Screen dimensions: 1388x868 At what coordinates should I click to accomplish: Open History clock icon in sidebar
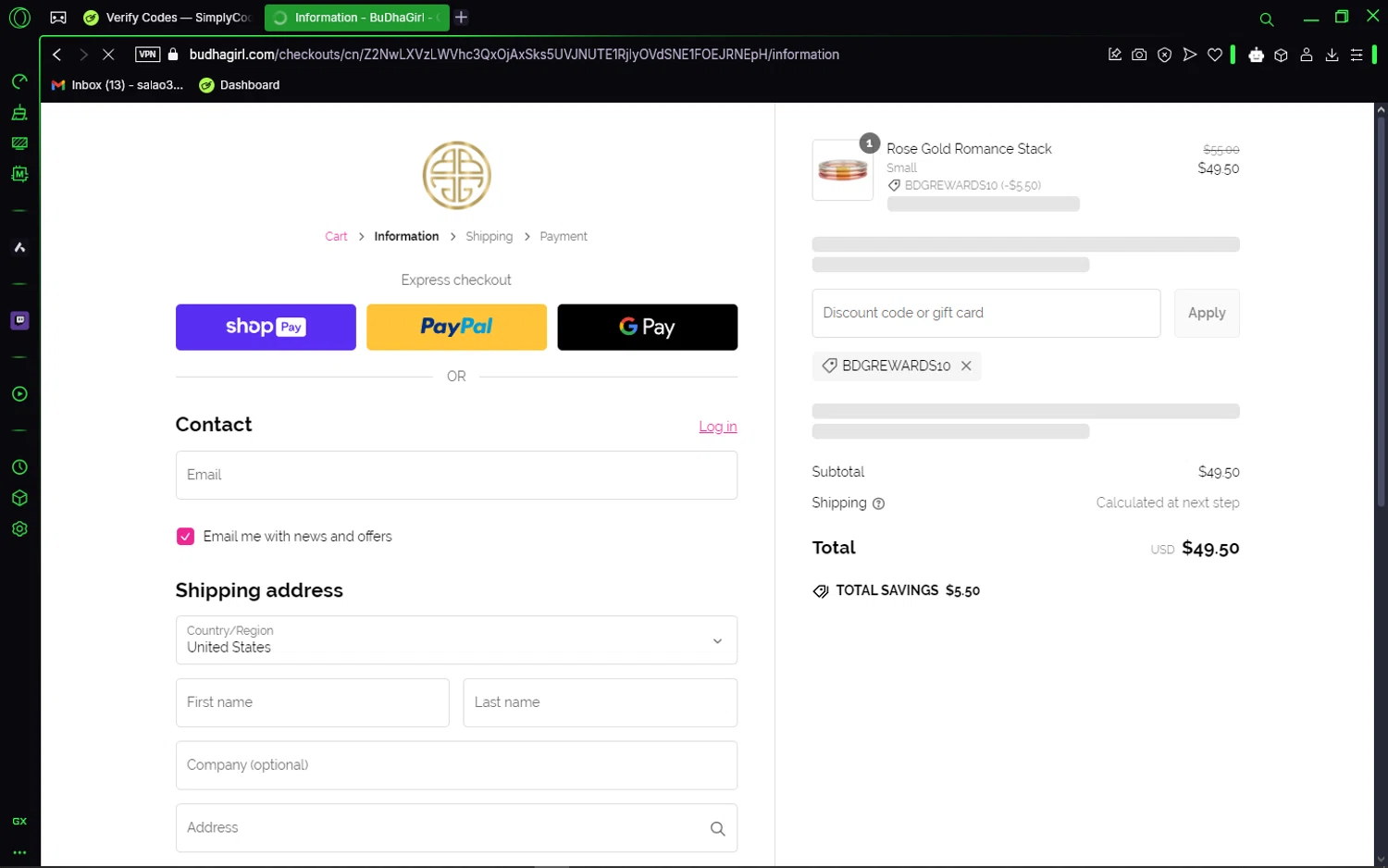[x=19, y=467]
